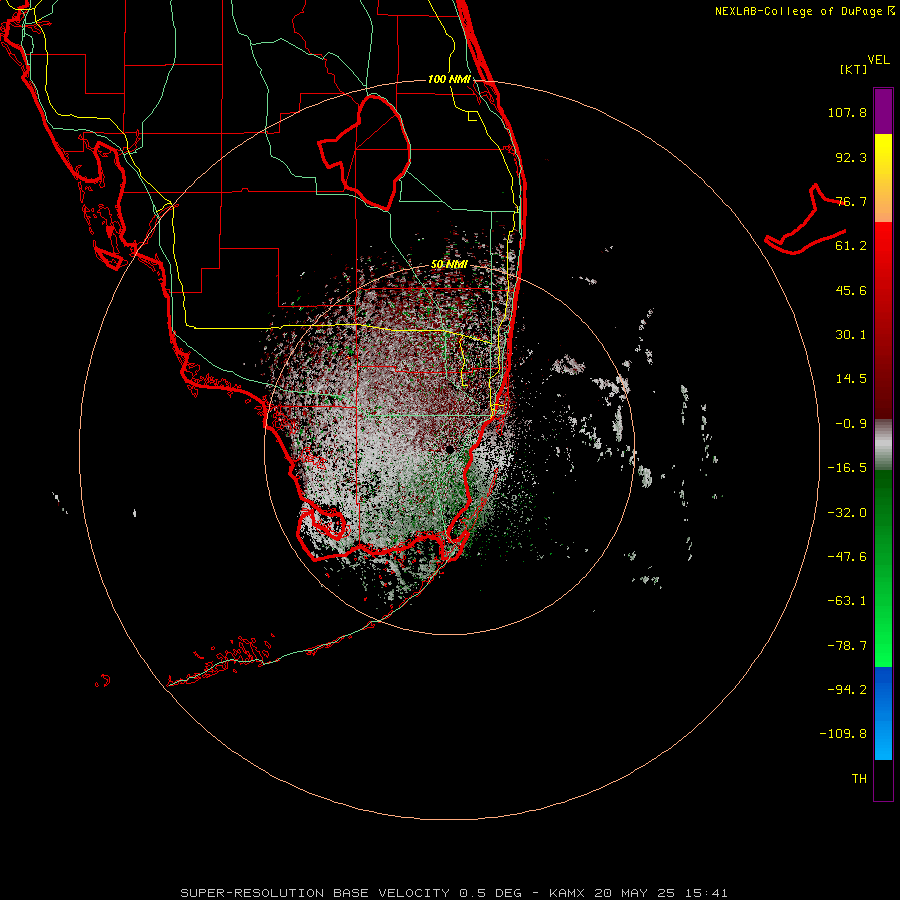Pick the purple segment of the velocity color bar
This screenshot has width=900, height=900.
883,111
